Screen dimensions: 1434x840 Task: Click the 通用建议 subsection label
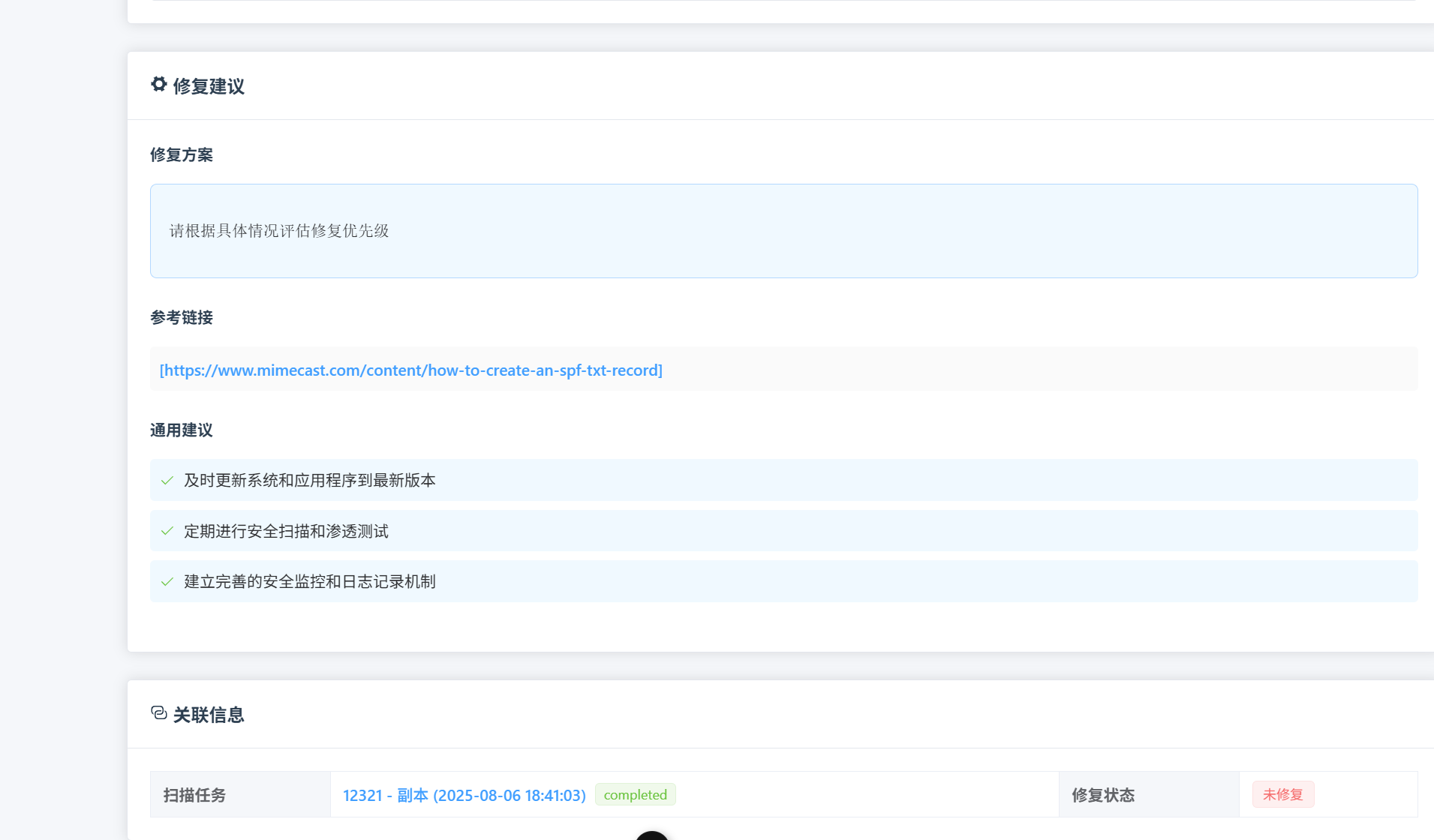[182, 430]
